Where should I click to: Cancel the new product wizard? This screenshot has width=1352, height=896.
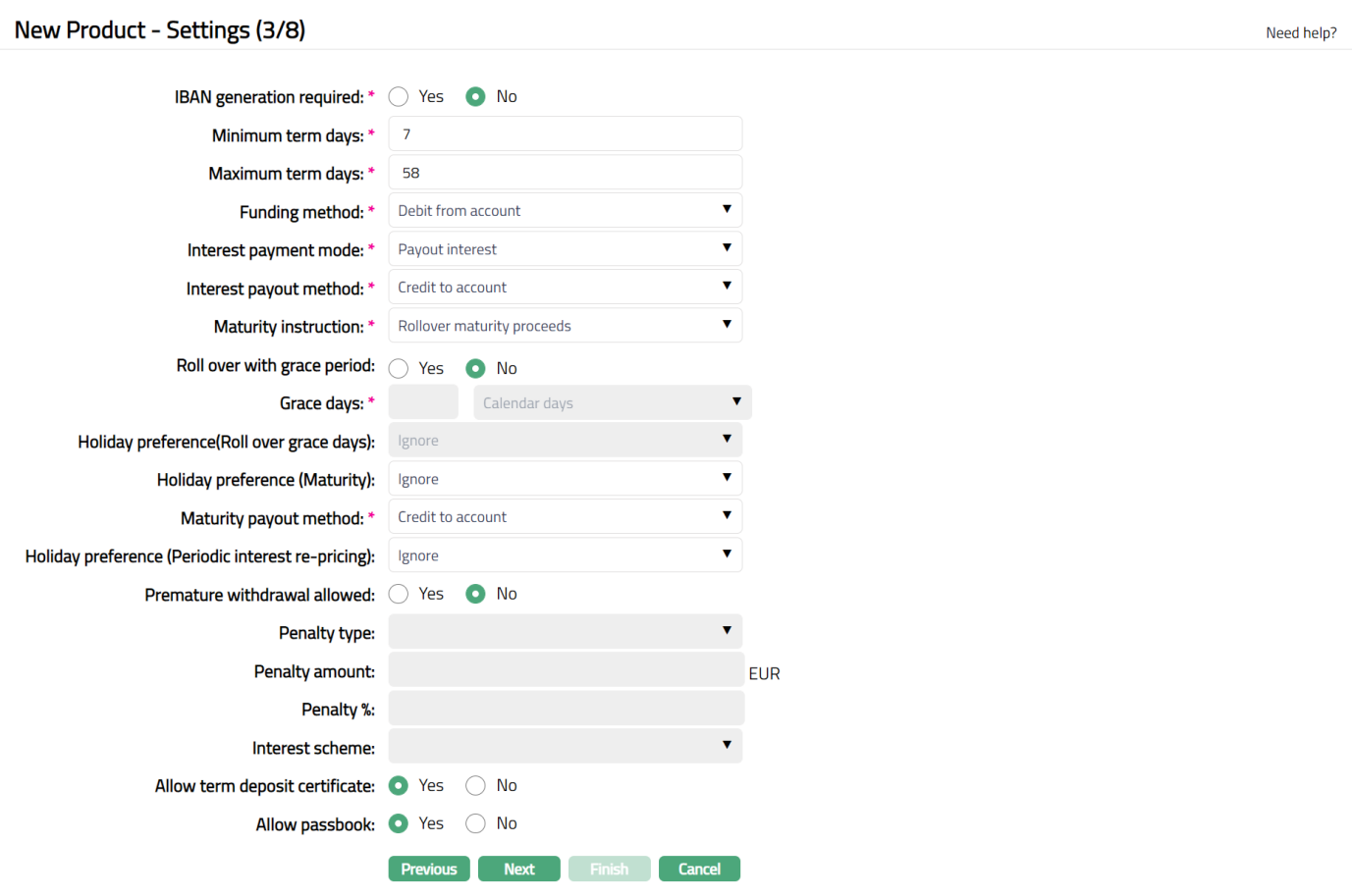(x=699, y=870)
